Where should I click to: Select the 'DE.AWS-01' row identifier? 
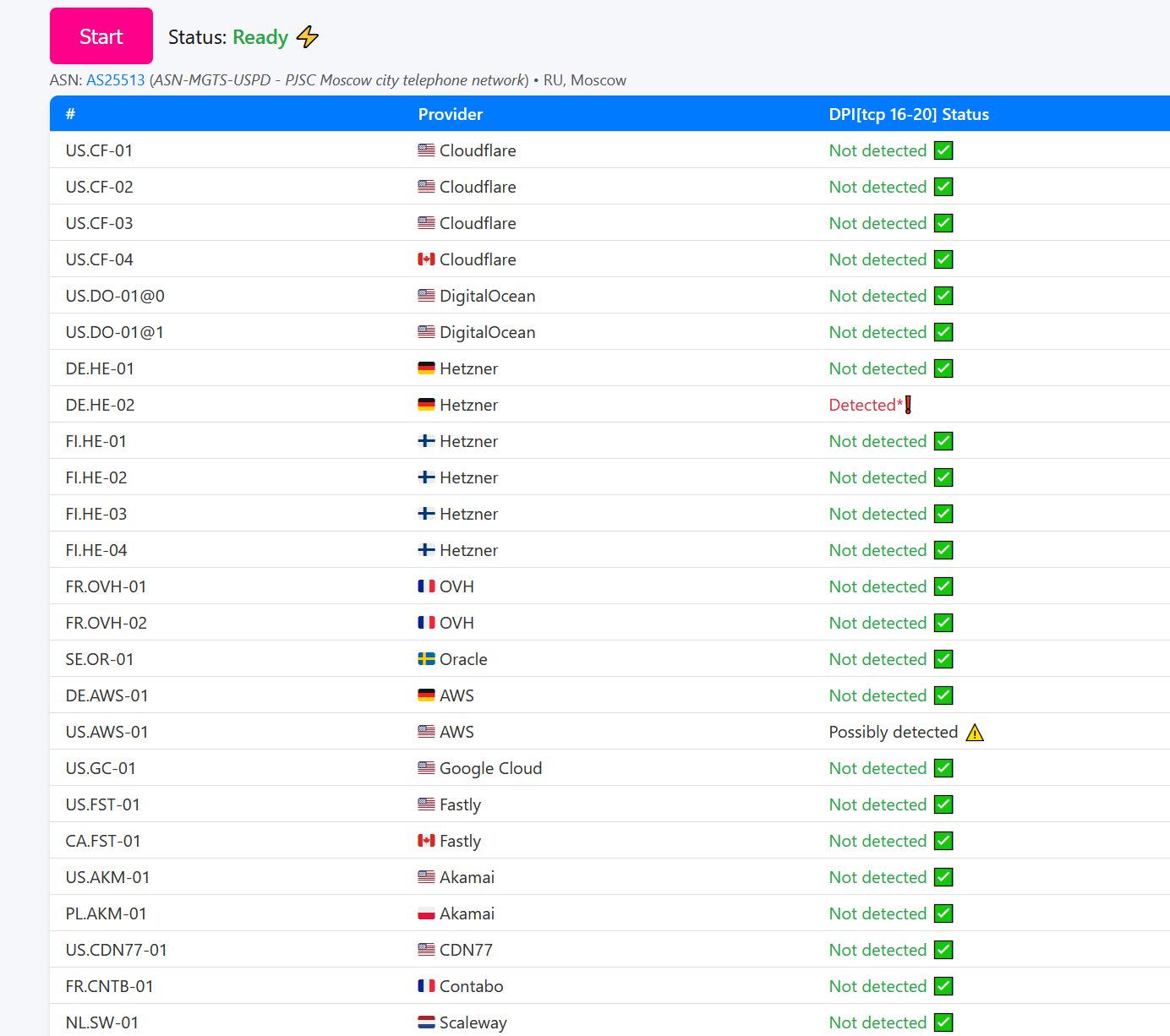pos(107,695)
